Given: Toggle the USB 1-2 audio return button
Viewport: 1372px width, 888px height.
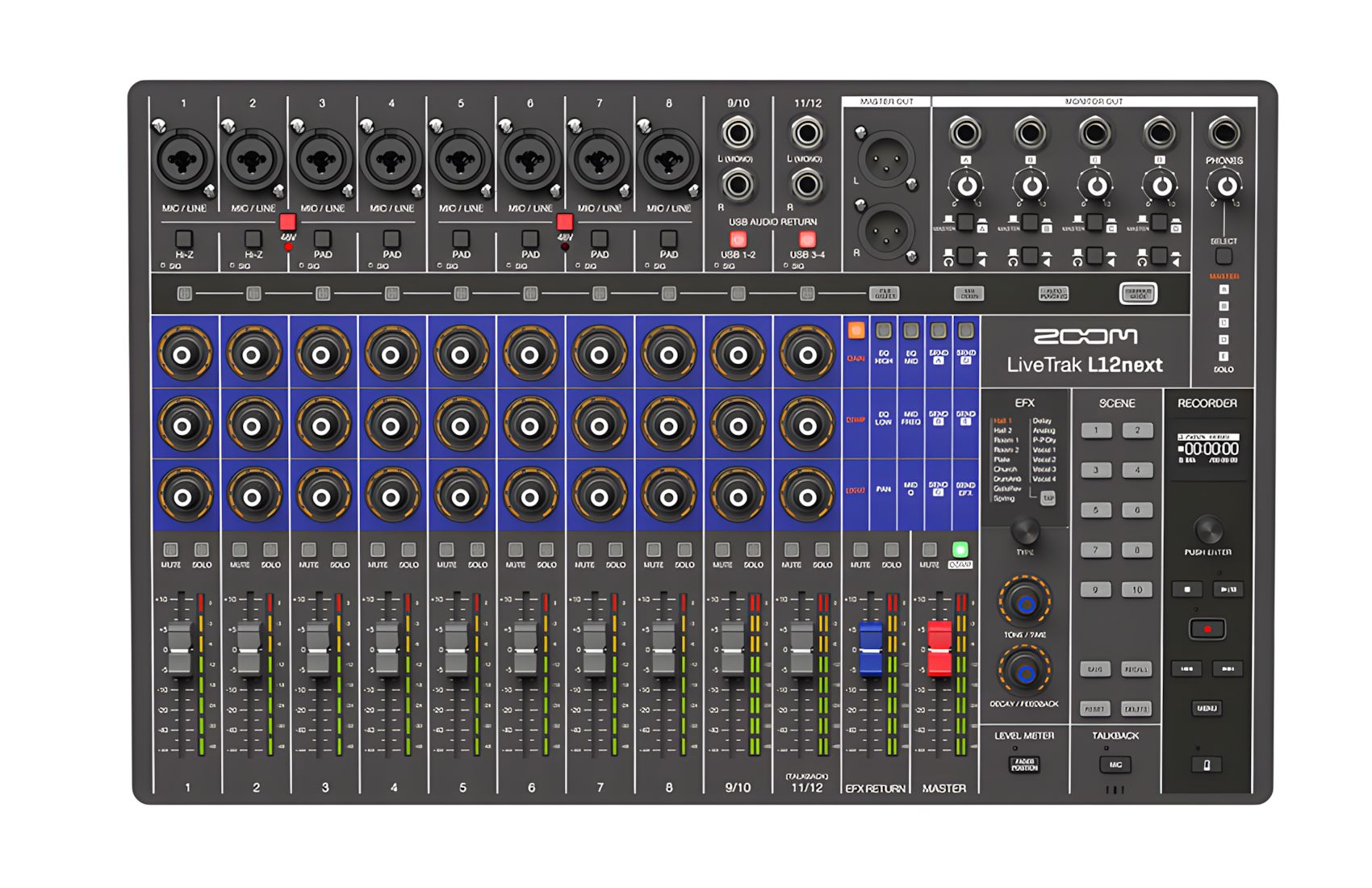Looking at the screenshot, I should tap(738, 239).
